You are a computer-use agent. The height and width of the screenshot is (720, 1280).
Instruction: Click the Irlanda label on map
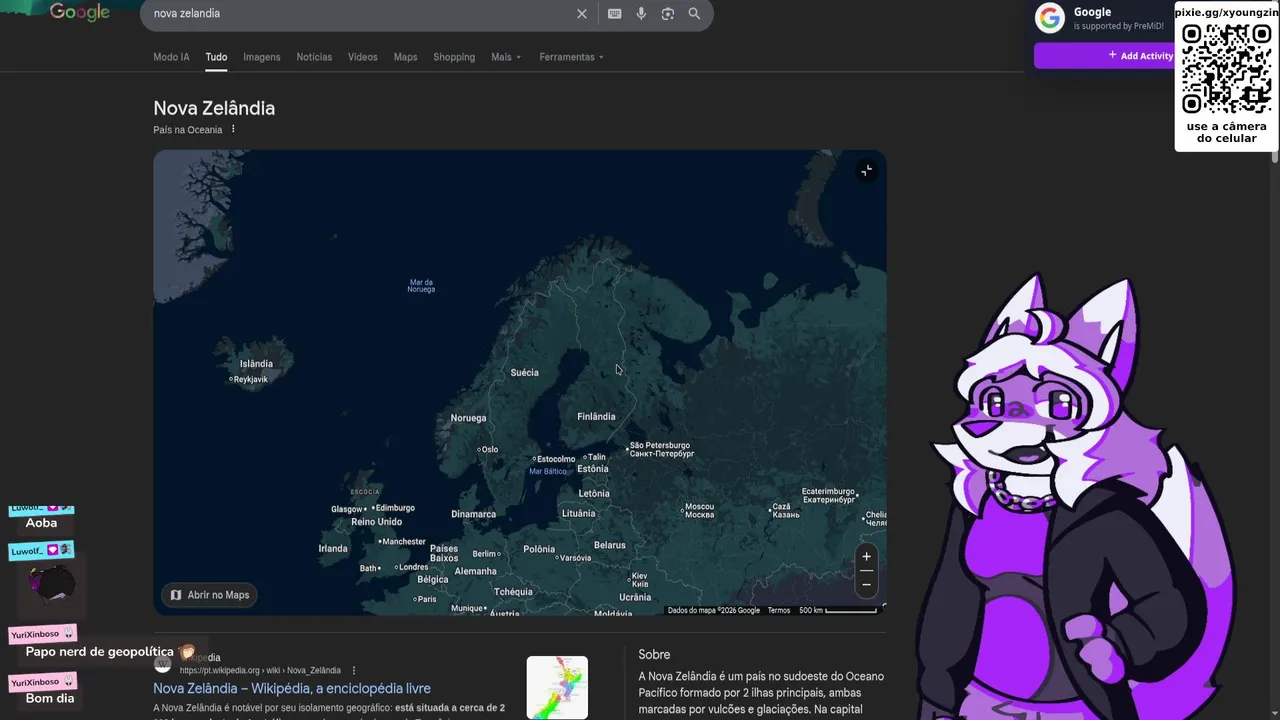(333, 549)
